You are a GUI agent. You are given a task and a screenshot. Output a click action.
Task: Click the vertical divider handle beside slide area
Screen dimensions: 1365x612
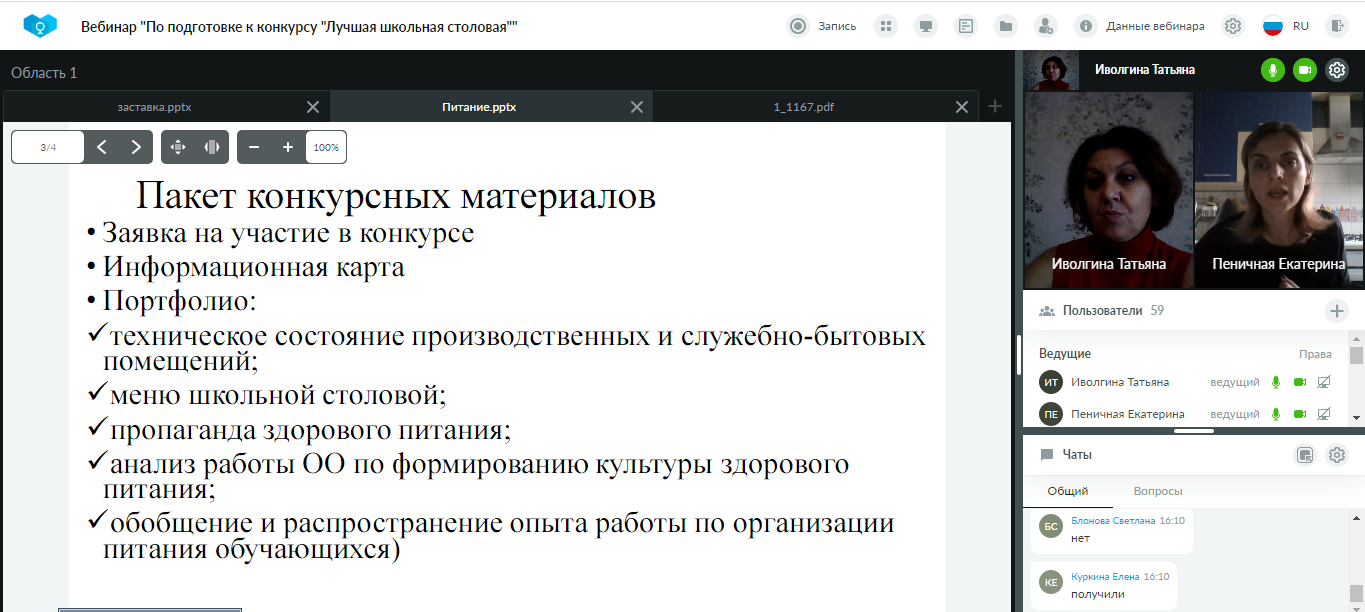[1019, 354]
